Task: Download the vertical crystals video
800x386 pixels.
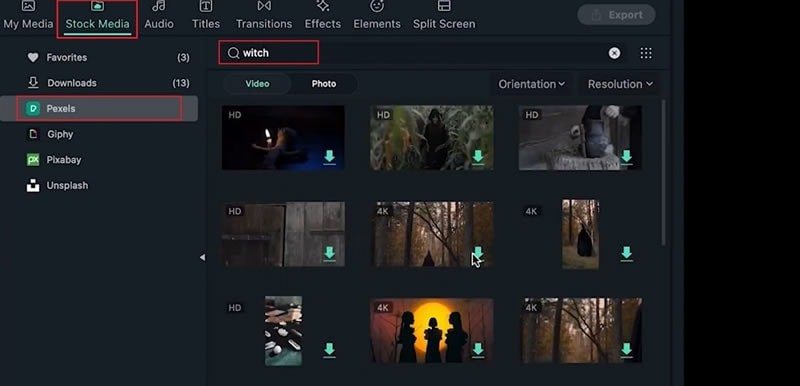Action: pos(330,350)
